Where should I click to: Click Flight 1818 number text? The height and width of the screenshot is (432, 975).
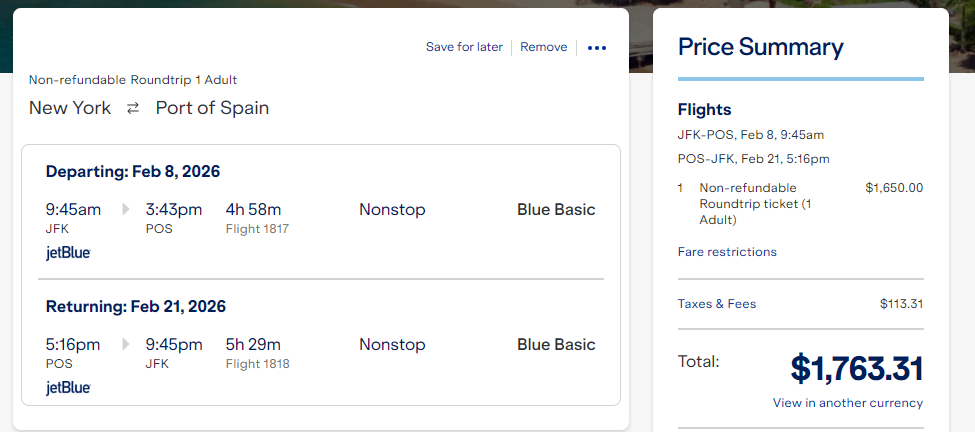[x=257, y=364]
